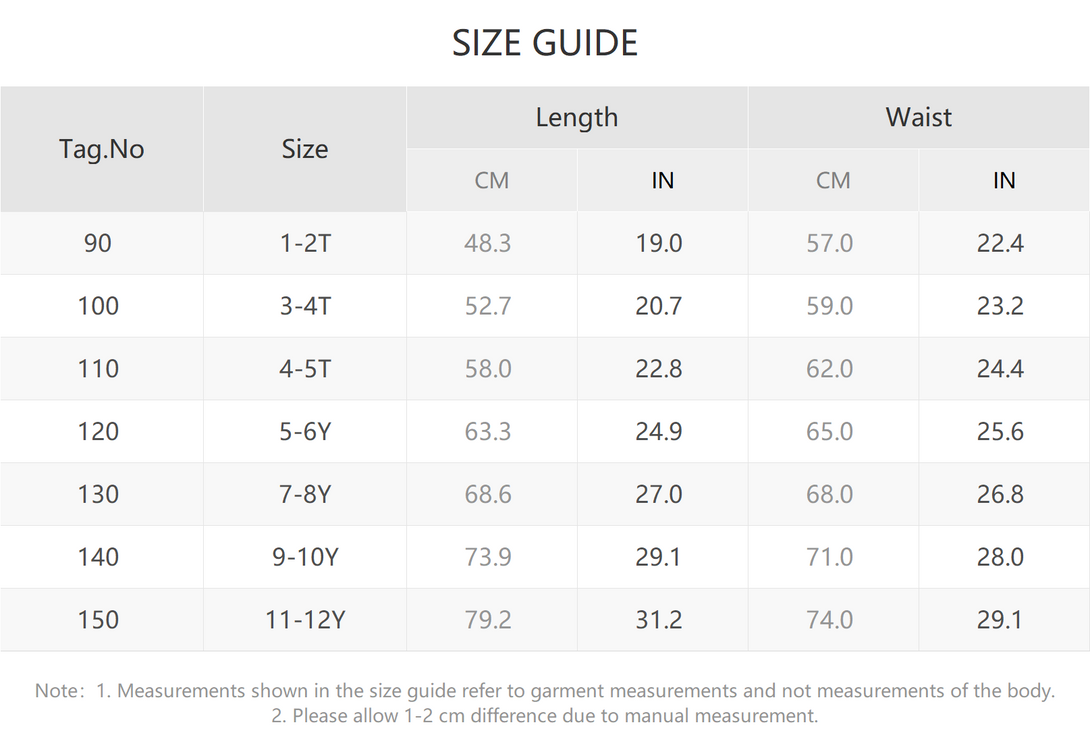Click the 11-12Y size cell
Viewport: 1090px width, 756px height.
coord(304,620)
